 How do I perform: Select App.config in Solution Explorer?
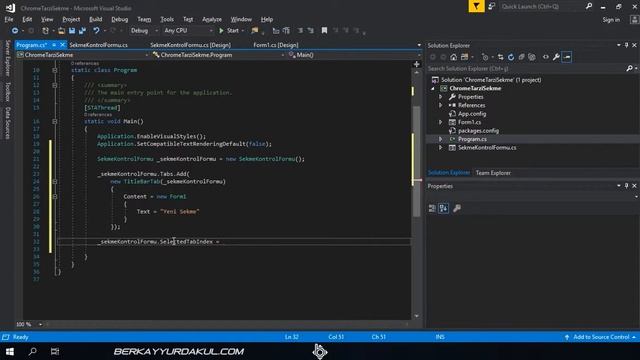pyautogui.click(x=472, y=114)
